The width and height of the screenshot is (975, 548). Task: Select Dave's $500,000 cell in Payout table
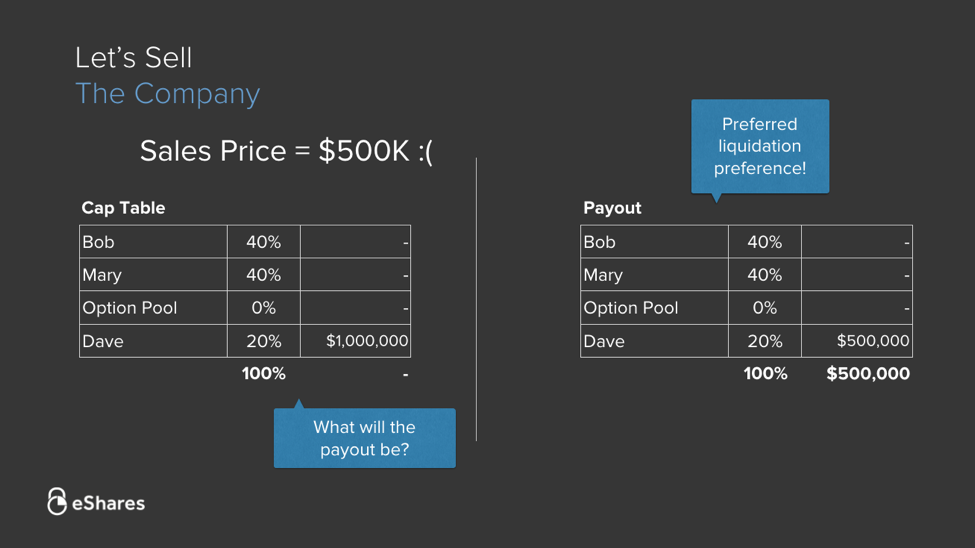[x=857, y=341]
